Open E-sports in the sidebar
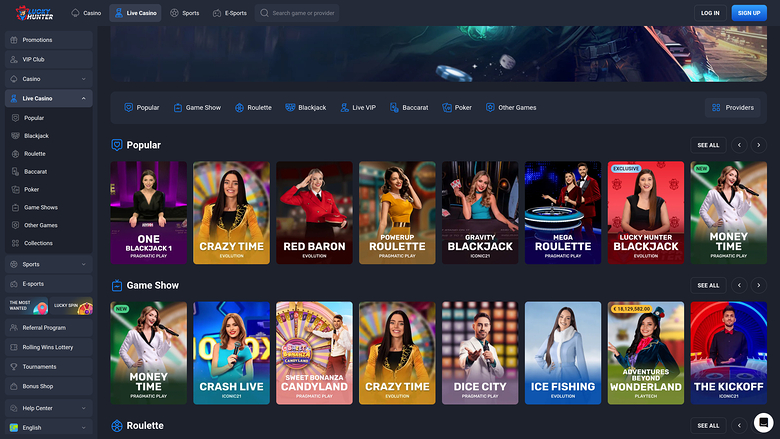 tap(49, 284)
